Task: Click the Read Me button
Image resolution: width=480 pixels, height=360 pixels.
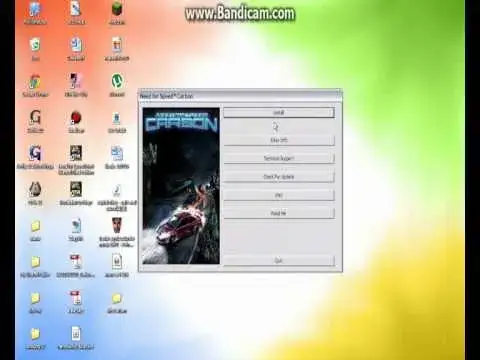Action: click(279, 213)
